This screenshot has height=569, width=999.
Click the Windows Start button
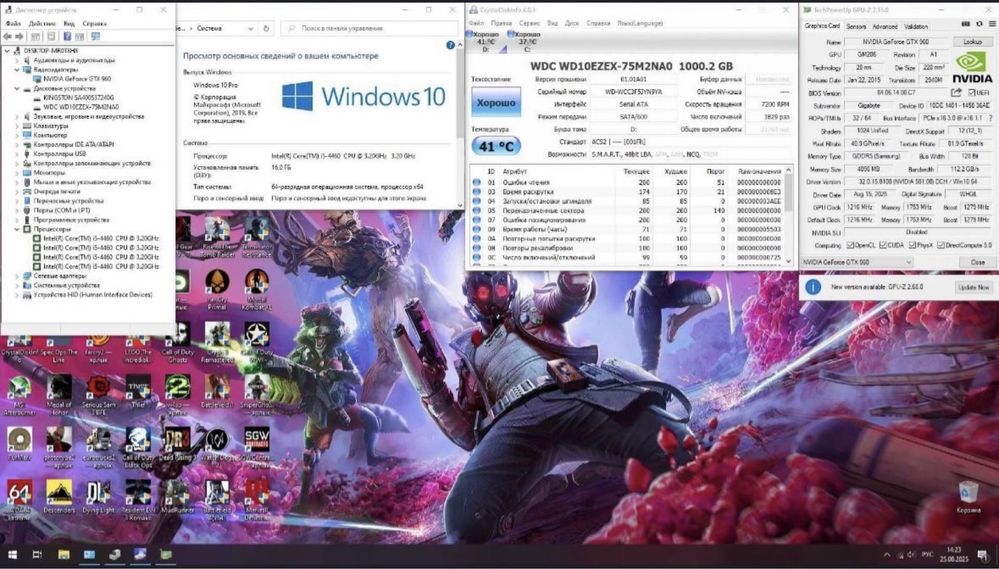(x=11, y=555)
